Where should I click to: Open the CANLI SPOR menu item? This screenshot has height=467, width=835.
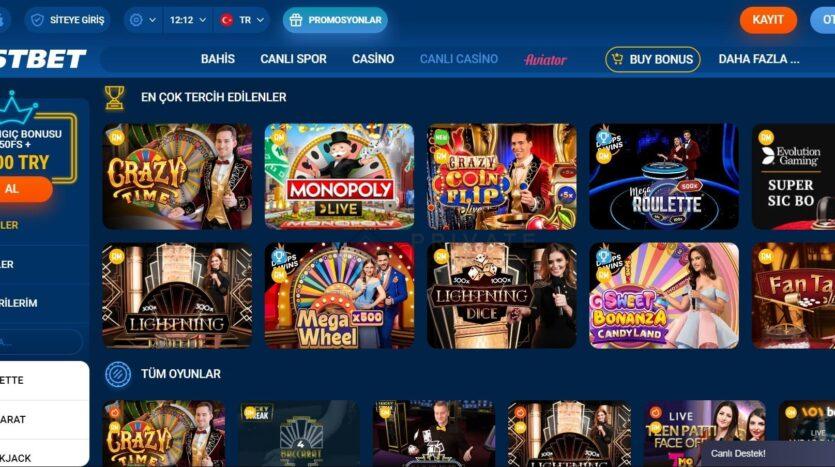pos(293,59)
